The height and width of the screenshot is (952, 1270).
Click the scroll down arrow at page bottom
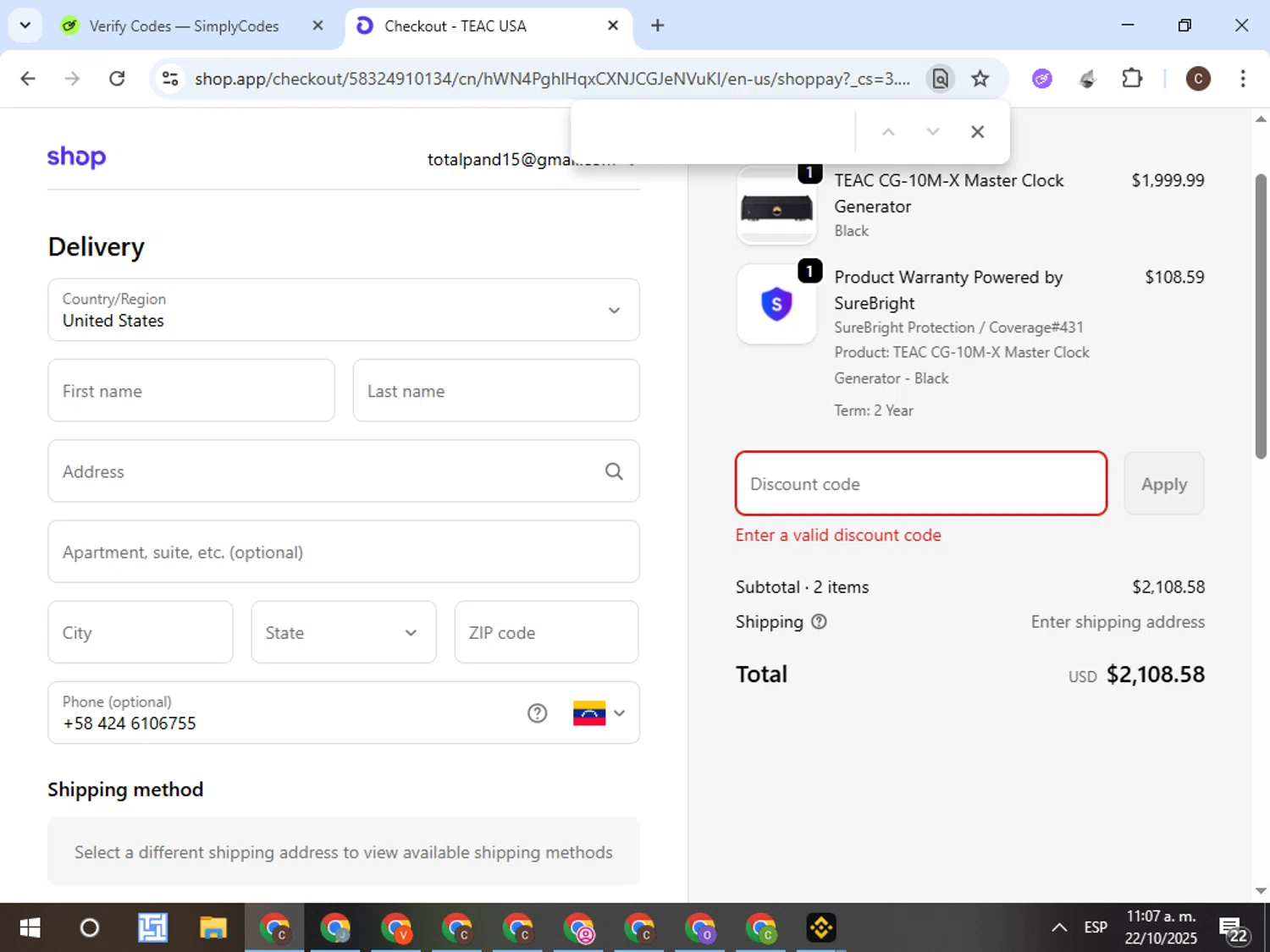[1261, 890]
